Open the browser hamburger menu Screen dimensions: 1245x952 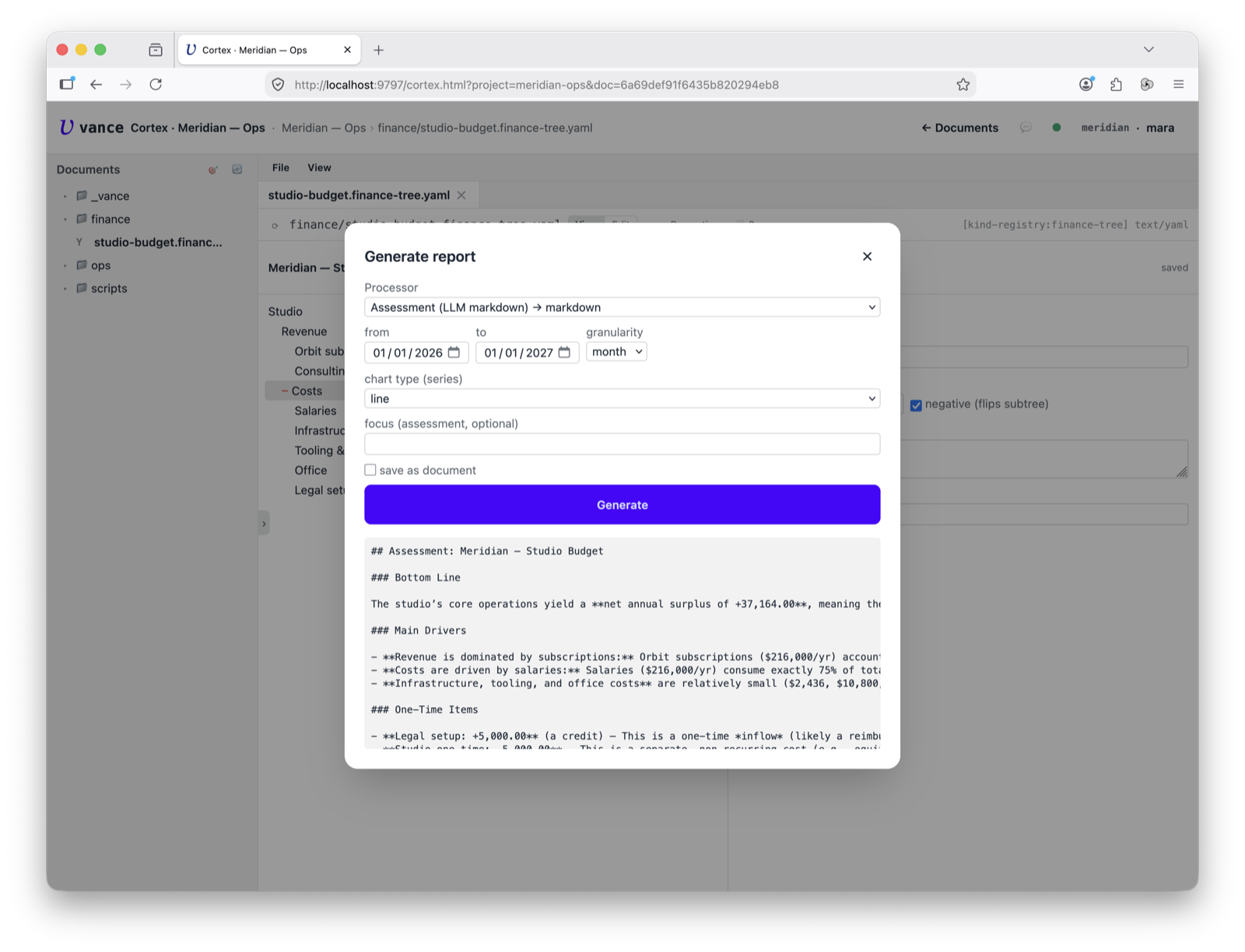click(1178, 84)
